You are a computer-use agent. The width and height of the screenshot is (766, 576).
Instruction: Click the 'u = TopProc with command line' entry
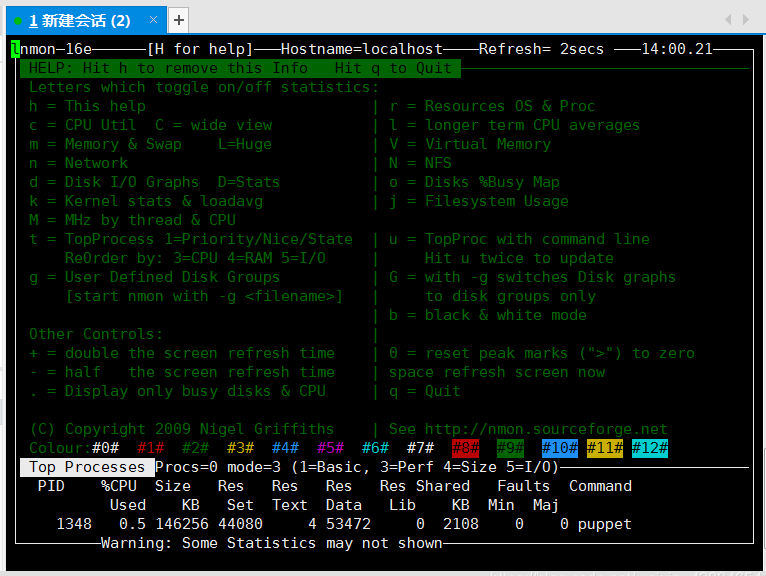click(519, 239)
